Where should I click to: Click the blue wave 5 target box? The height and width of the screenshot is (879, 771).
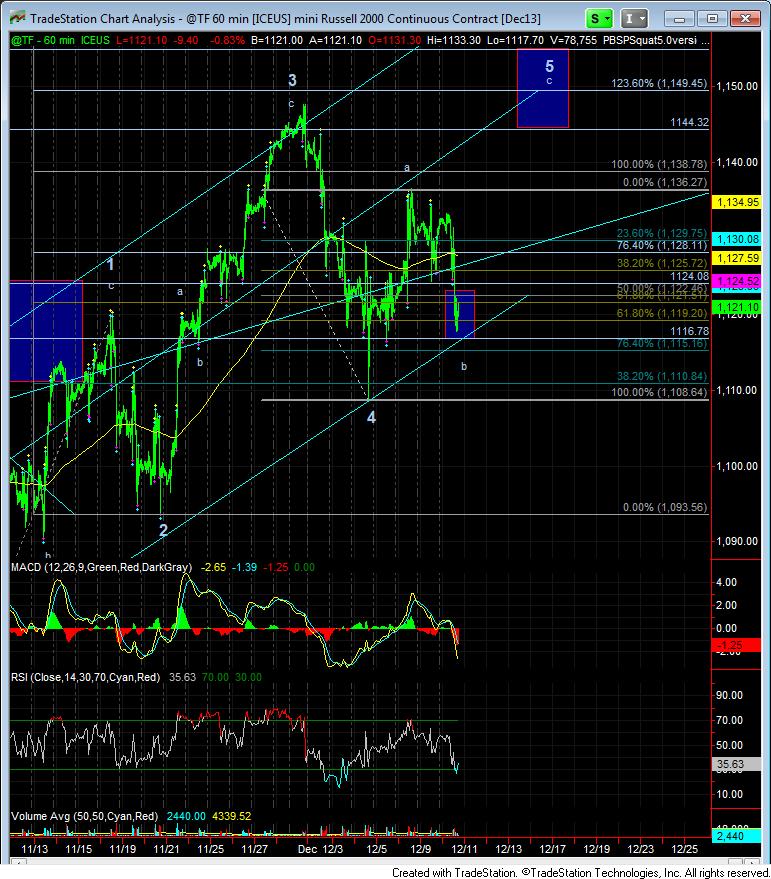click(542, 89)
